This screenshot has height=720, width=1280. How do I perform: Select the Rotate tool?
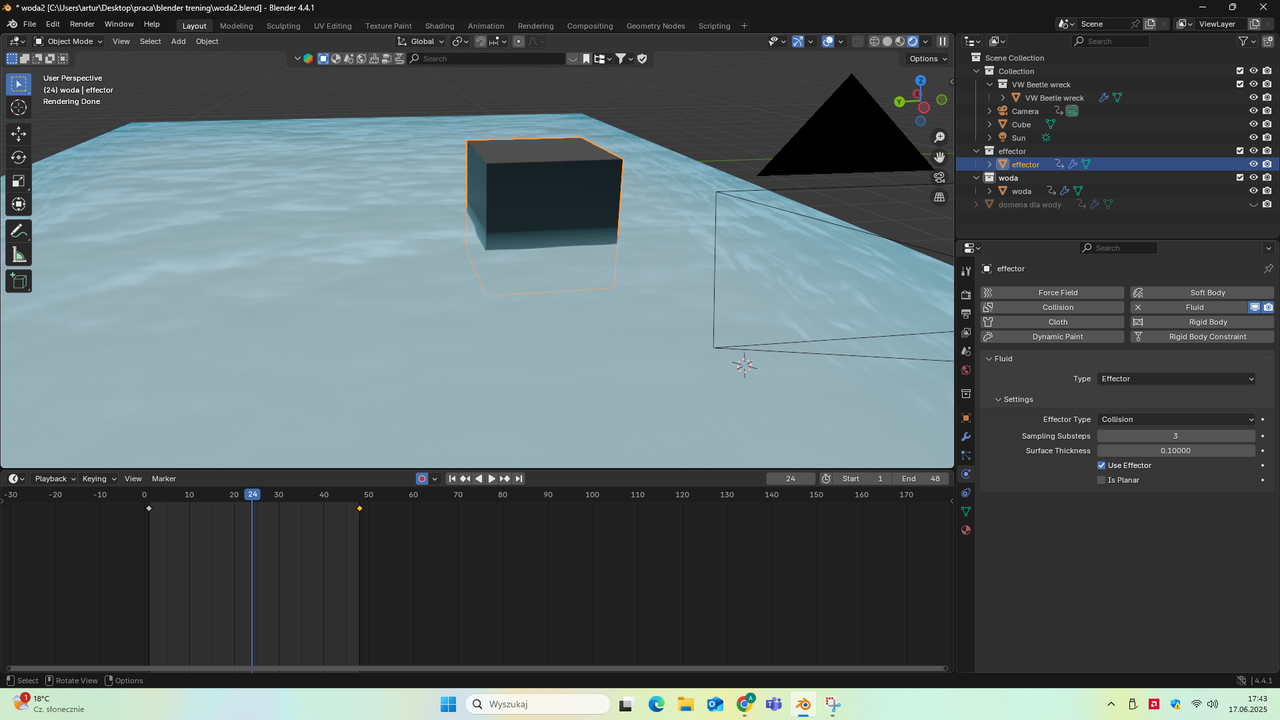[18, 157]
